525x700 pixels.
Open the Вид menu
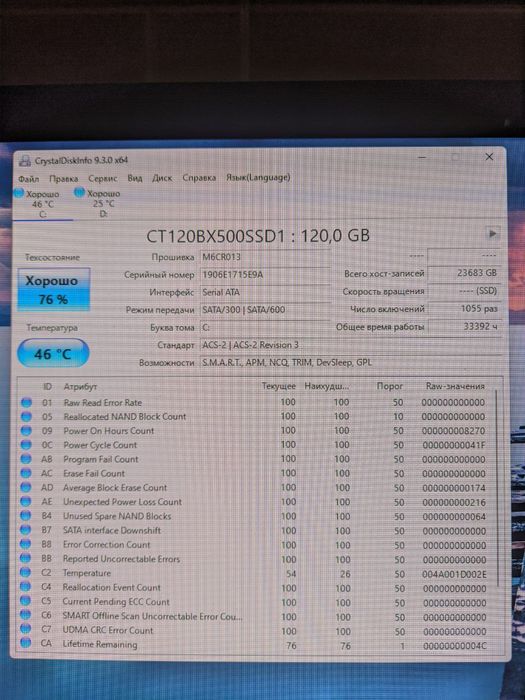point(135,178)
